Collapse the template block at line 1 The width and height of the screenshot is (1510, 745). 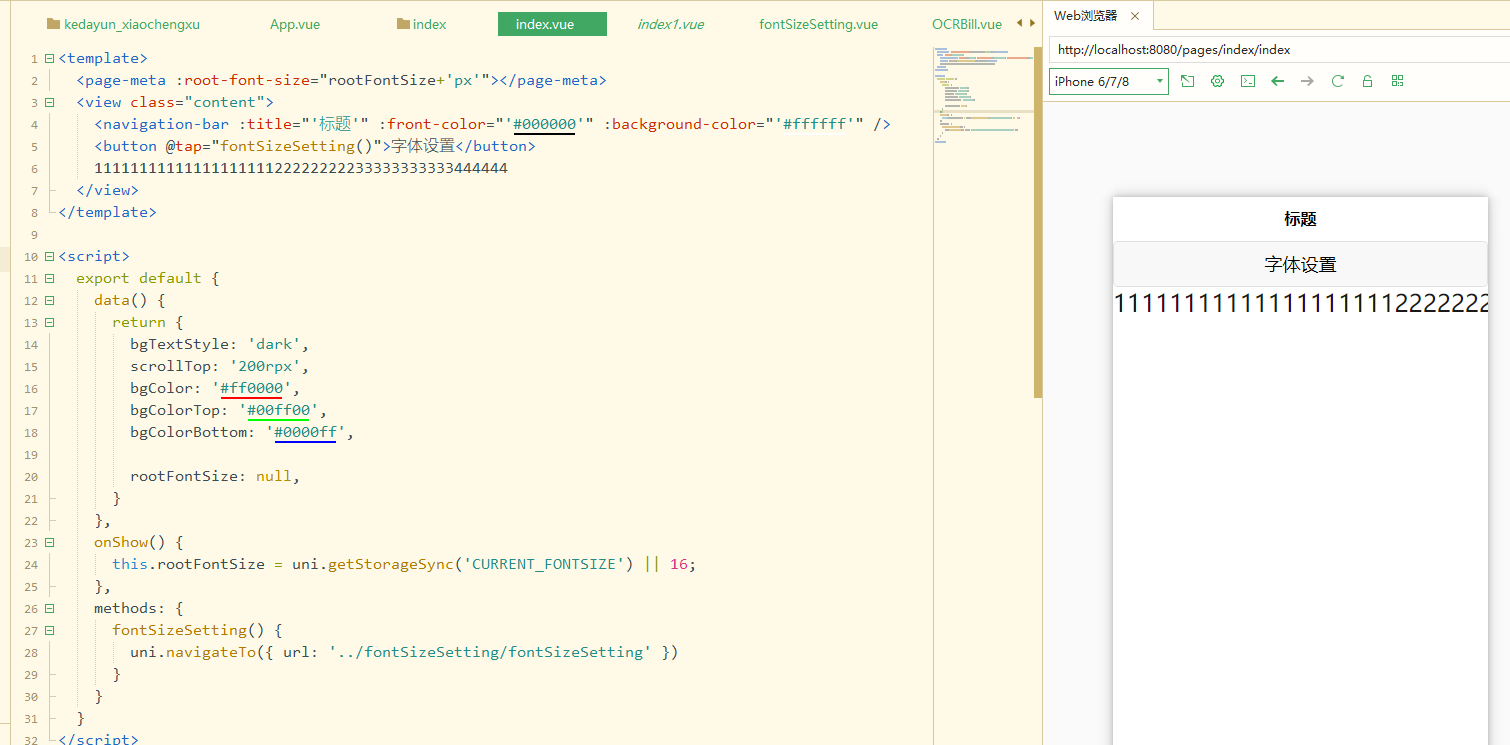pyautogui.click(x=47, y=58)
